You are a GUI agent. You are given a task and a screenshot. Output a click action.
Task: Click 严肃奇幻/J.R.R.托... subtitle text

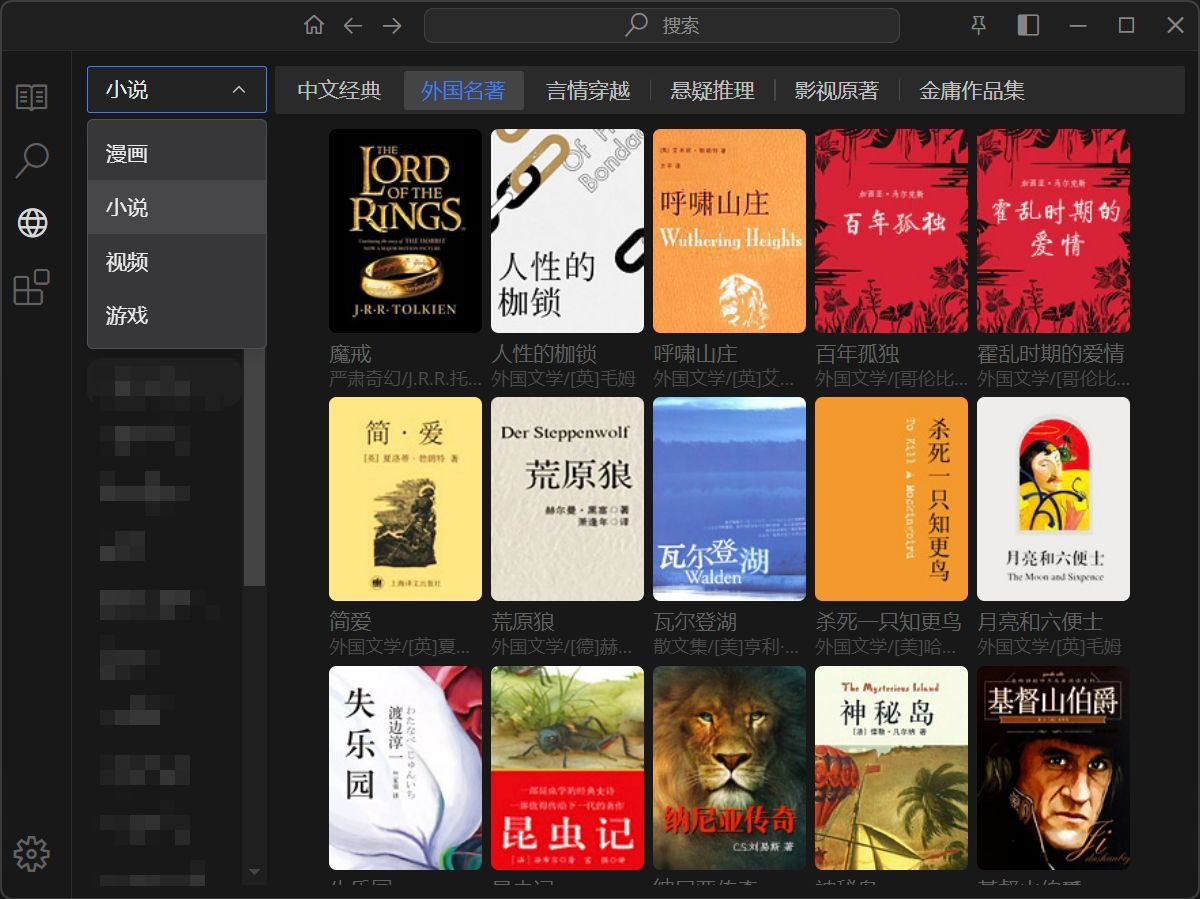tap(405, 380)
